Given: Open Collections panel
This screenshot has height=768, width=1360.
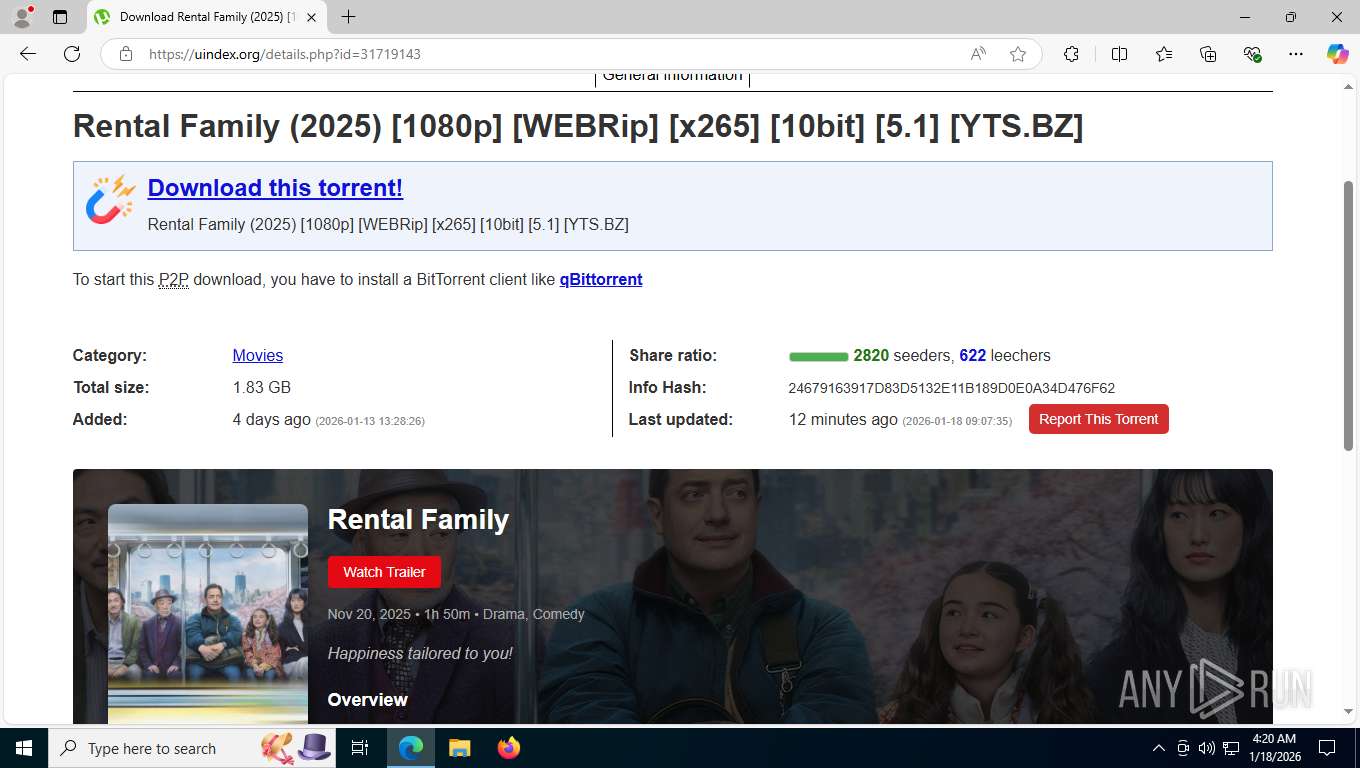Looking at the screenshot, I should (1208, 54).
